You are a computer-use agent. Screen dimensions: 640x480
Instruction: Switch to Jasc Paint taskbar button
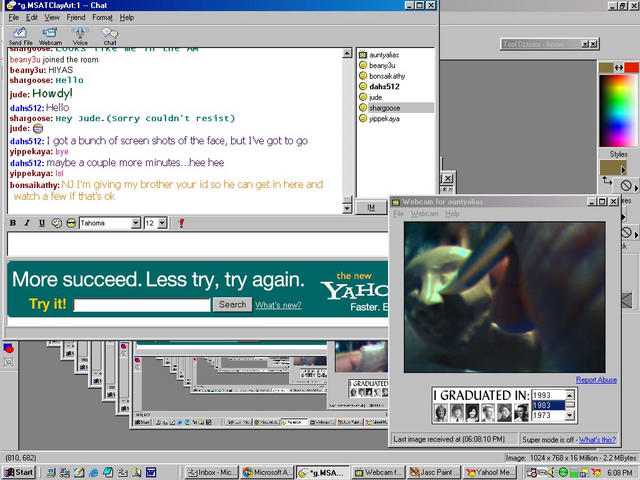[x=433, y=472]
